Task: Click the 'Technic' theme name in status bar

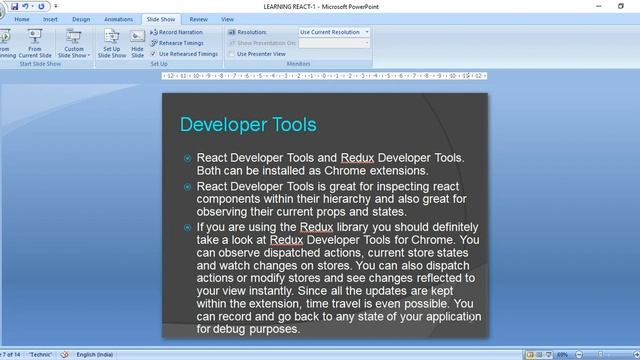Action: click(x=40, y=355)
